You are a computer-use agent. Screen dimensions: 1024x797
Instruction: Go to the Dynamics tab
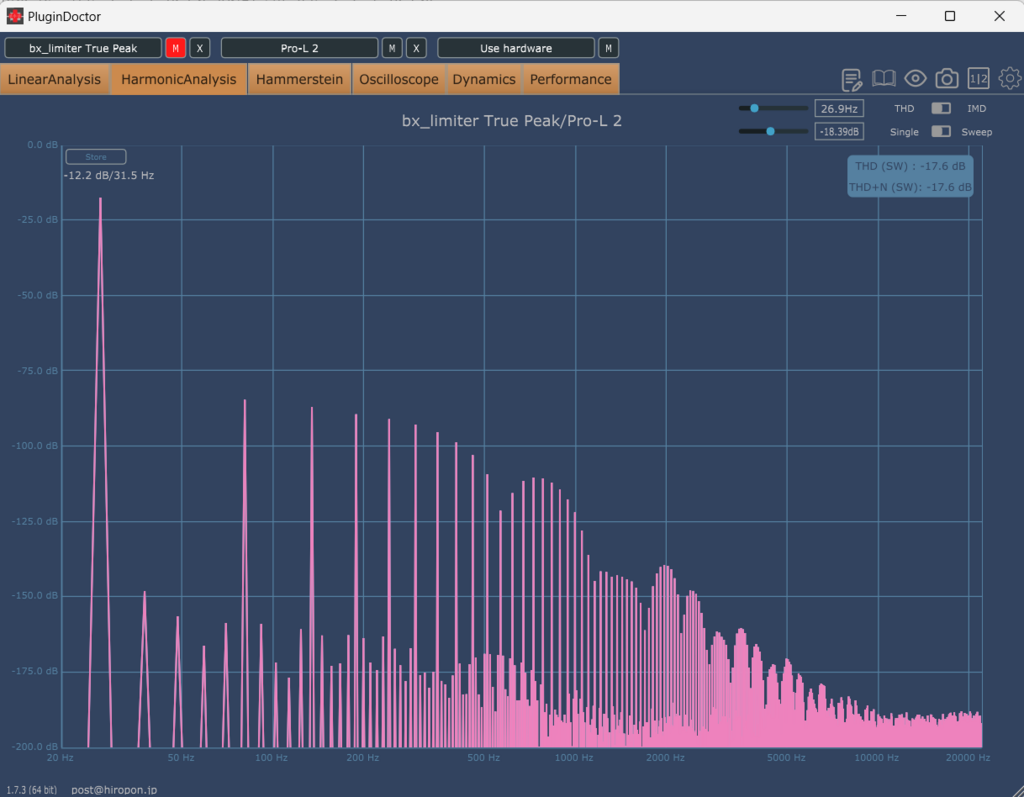[x=484, y=79]
